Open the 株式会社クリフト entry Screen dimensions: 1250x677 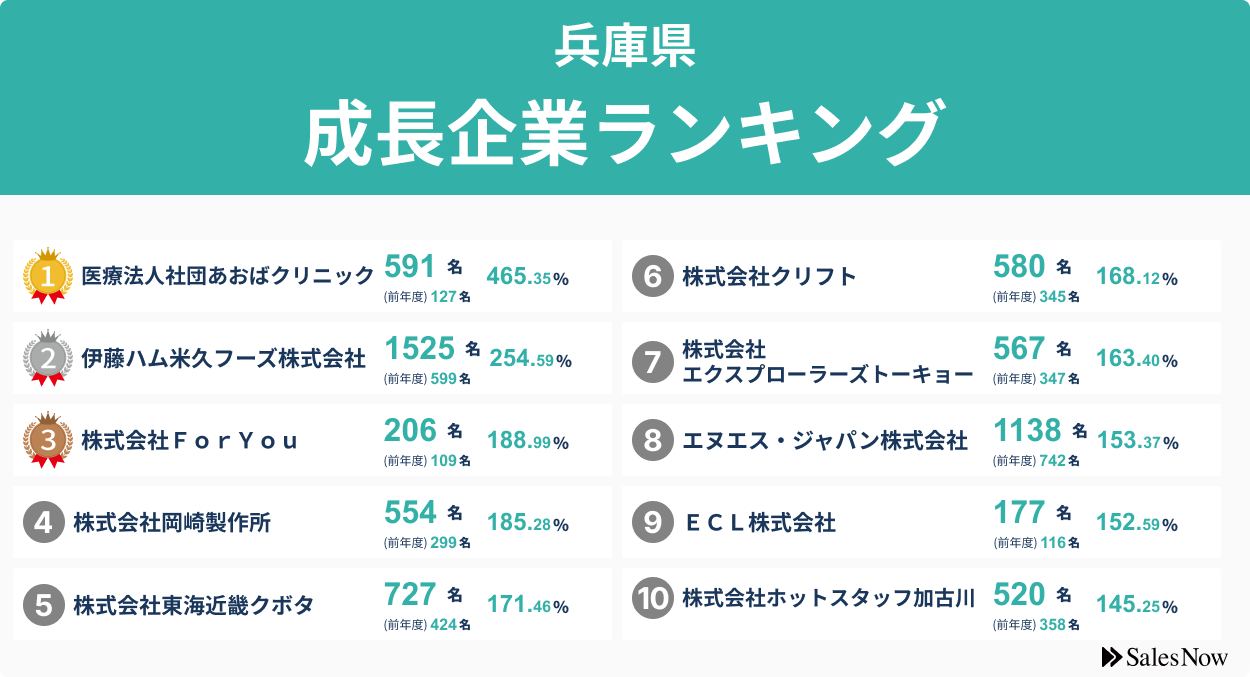point(769,276)
